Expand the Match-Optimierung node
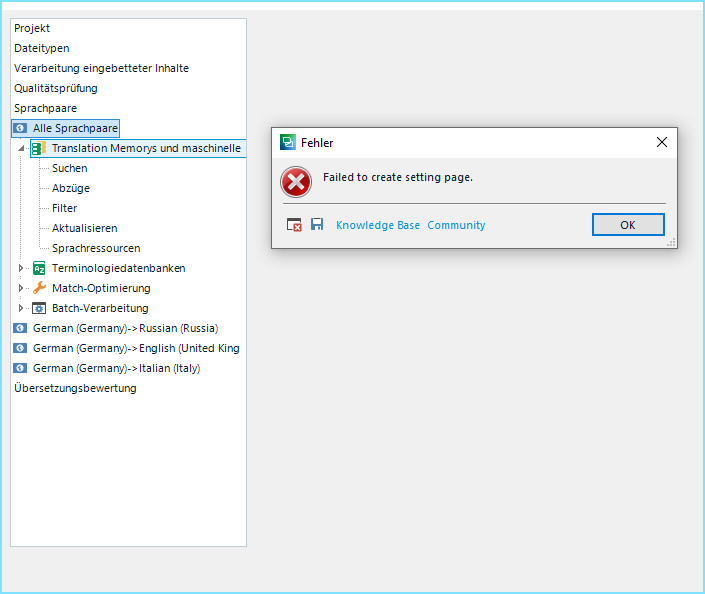Image resolution: width=705 pixels, height=594 pixels. 20,288
